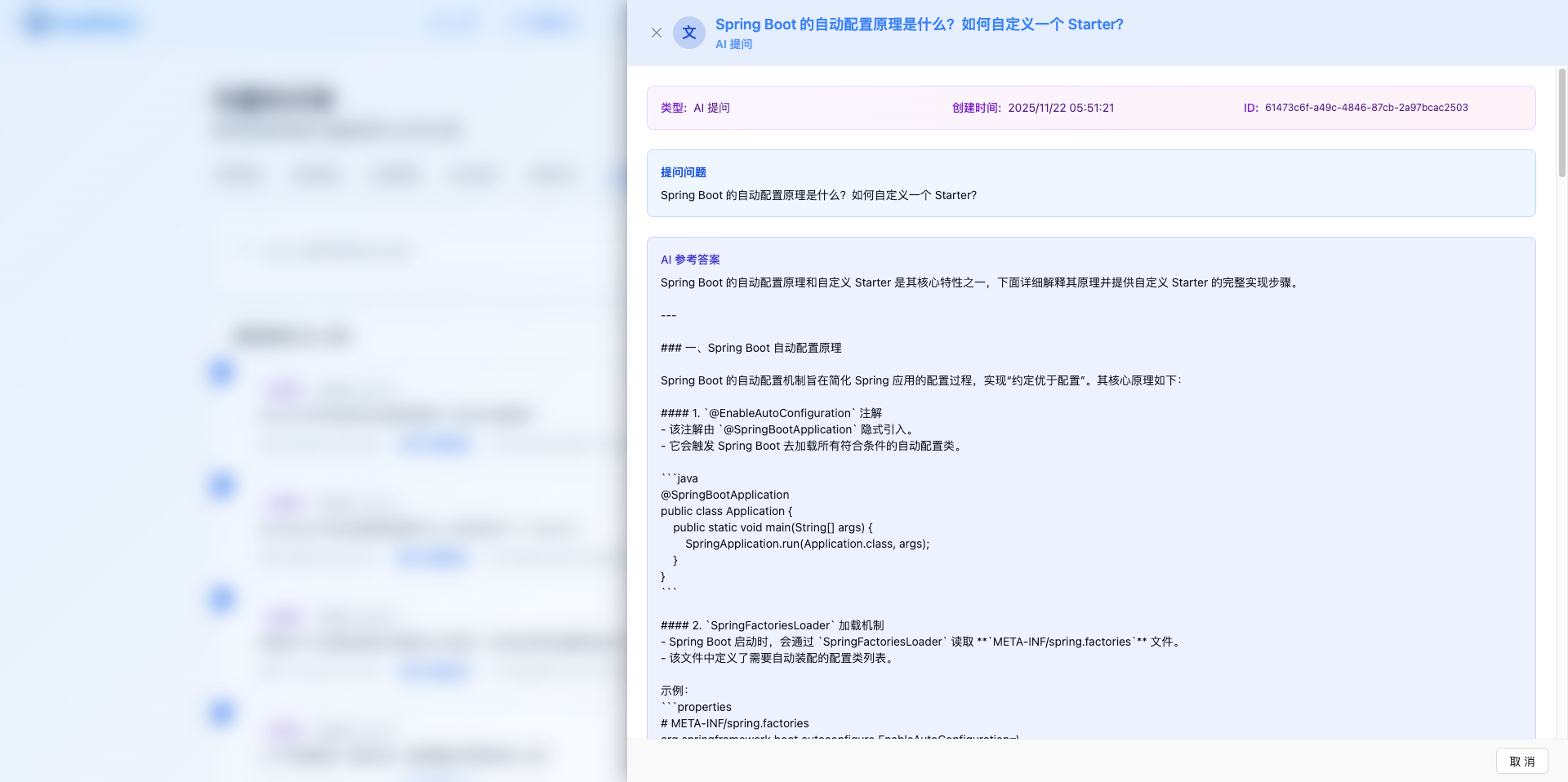This screenshot has width=1568, height=782.
Task: Click the dialog title 'Spring Boot 的自动配置原理是什么?'
Action: [919, 24]
